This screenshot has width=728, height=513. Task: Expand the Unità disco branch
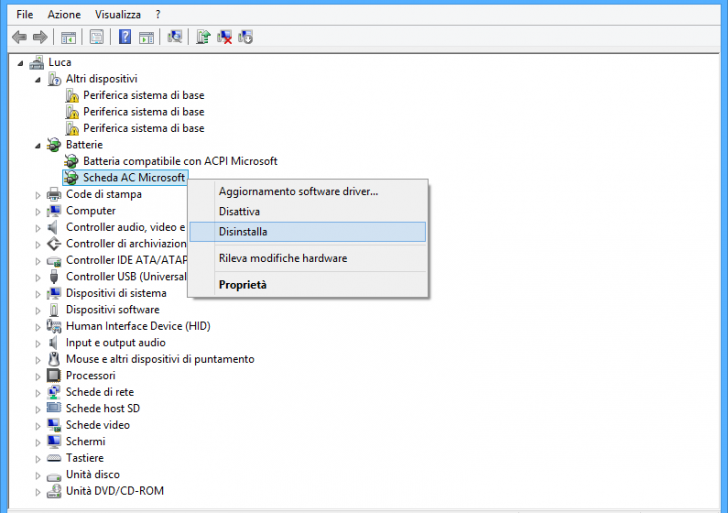click(x=38, y=475)
